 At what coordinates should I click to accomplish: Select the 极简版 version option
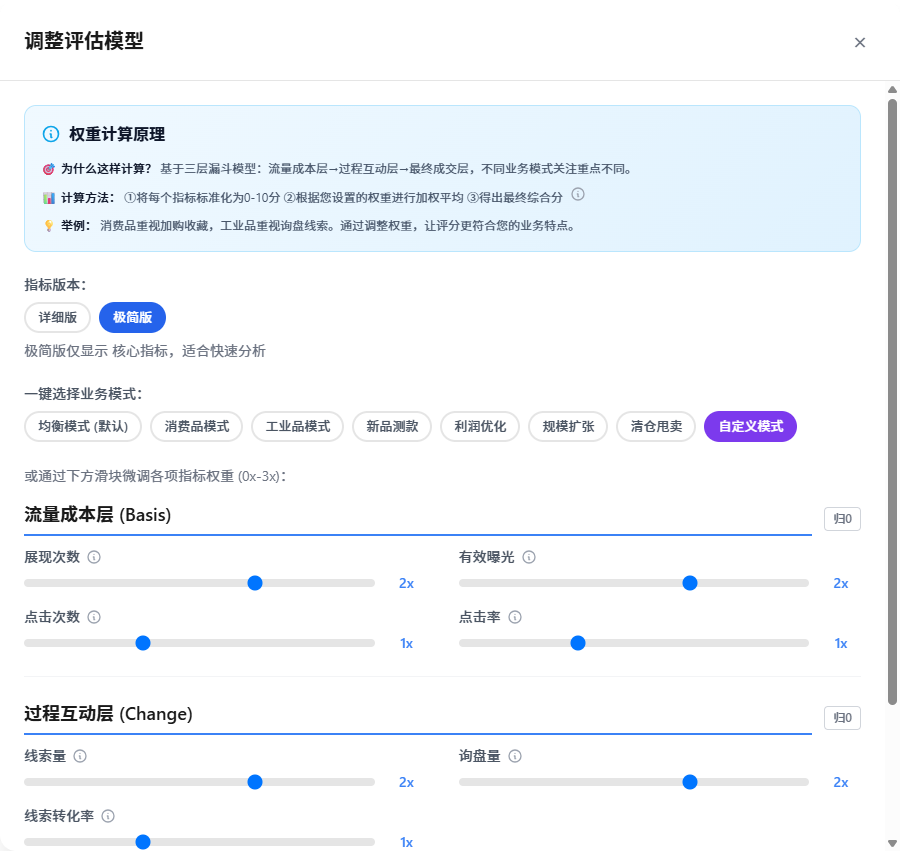click(132, 317)
